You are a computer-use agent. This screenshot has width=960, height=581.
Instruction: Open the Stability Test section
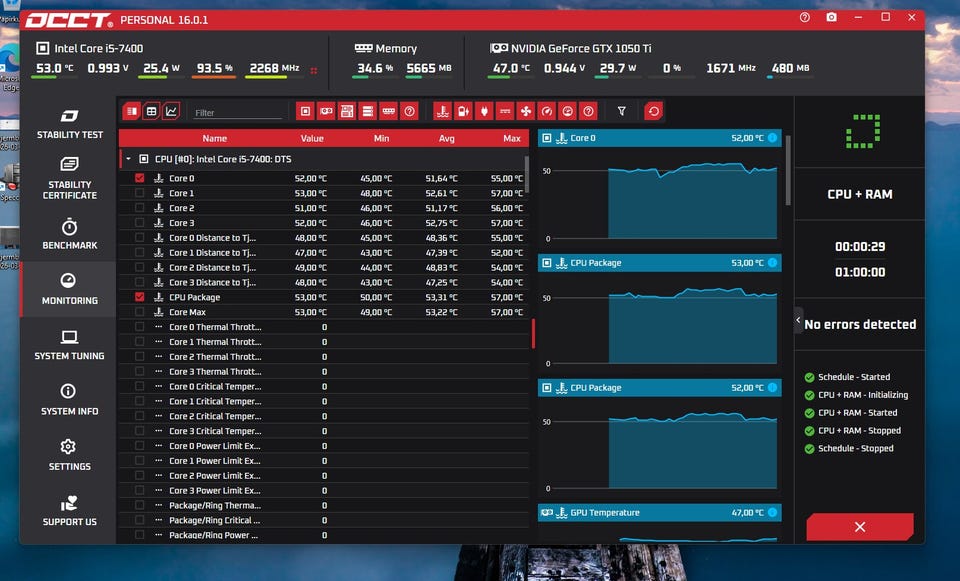coord(70,124)
